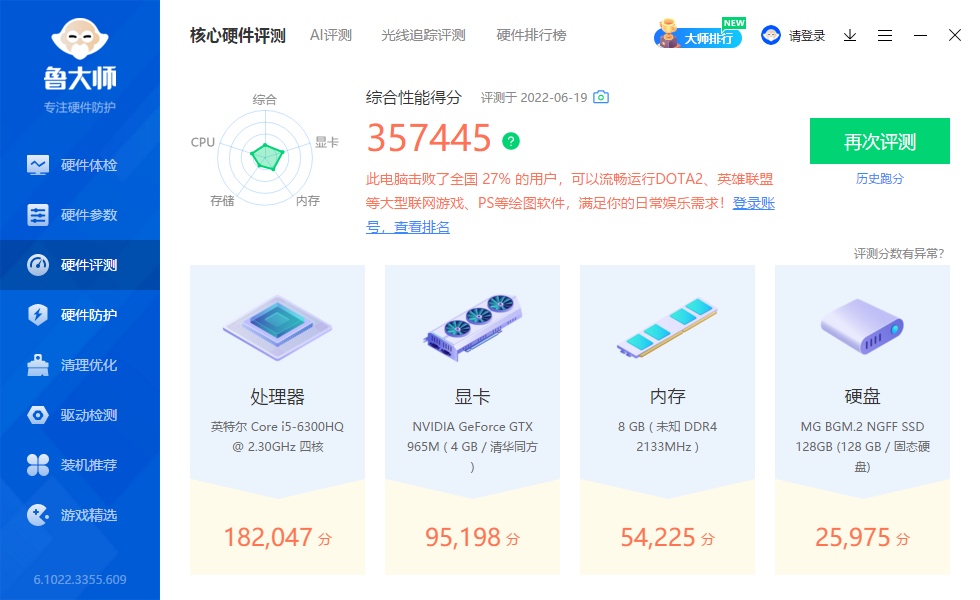Select 硬件评测 in the sidebar
Viewport: 980px width, 600px height.
(x=80, y=265)
